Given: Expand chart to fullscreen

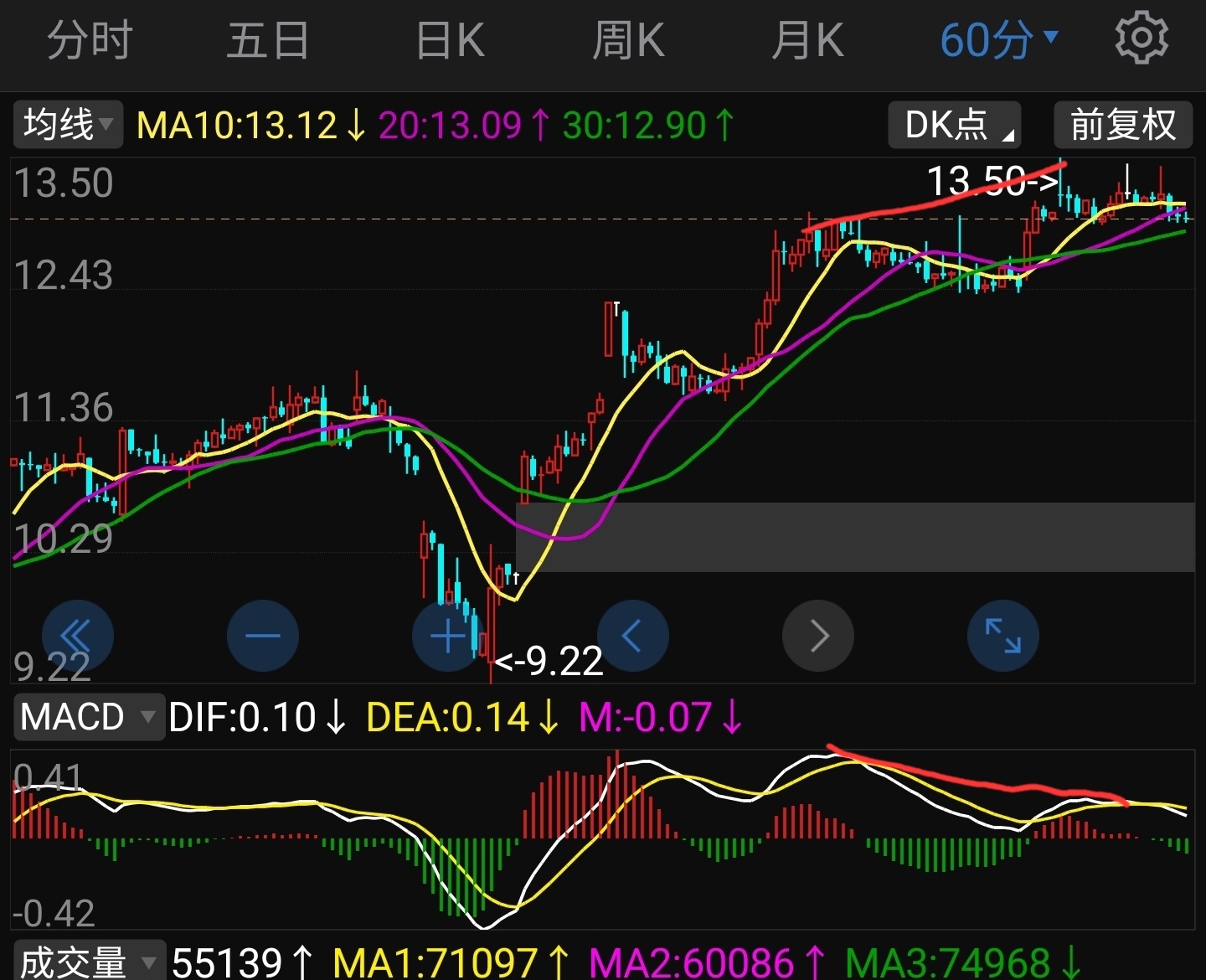Looking at the screenshot, I should click(x=1003, y=636).
